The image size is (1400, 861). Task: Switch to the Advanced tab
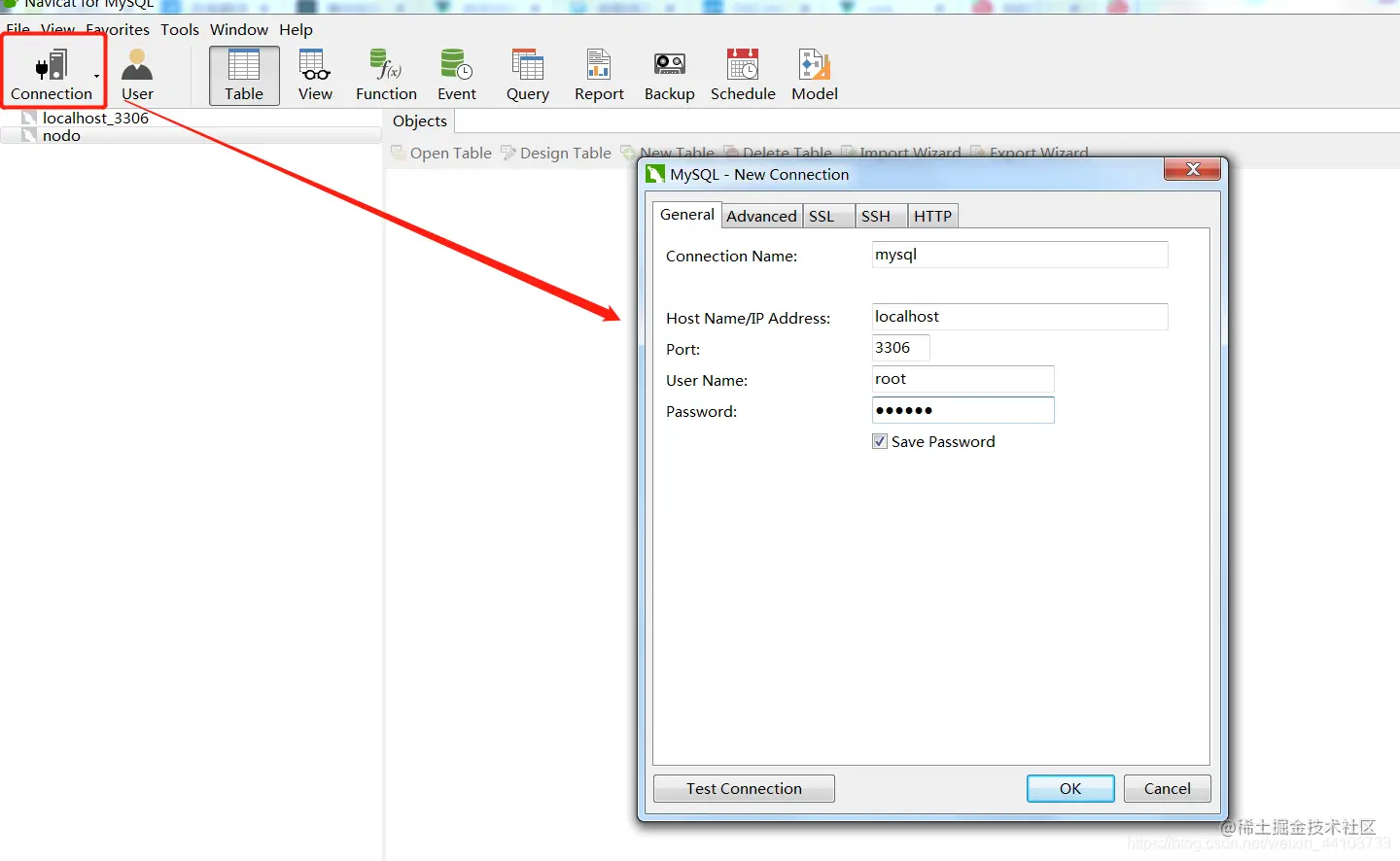(761, 216)
